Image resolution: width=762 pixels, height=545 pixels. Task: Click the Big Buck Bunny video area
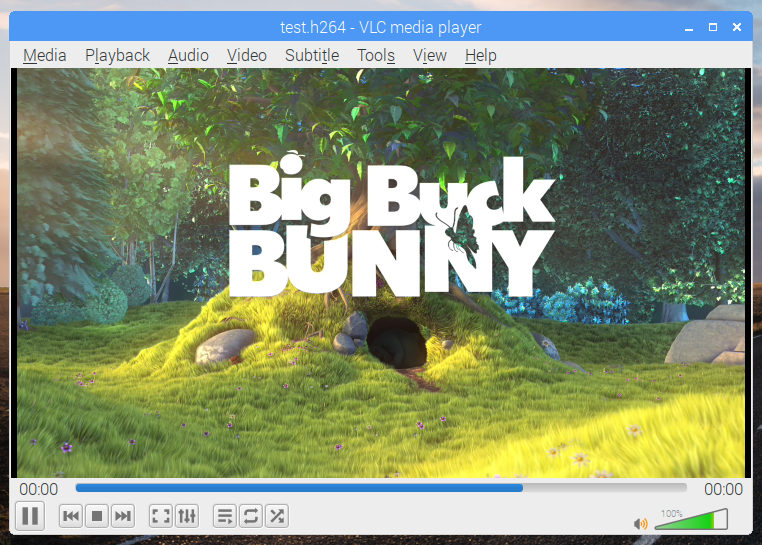pyautogui.click(x=381, y=273)
